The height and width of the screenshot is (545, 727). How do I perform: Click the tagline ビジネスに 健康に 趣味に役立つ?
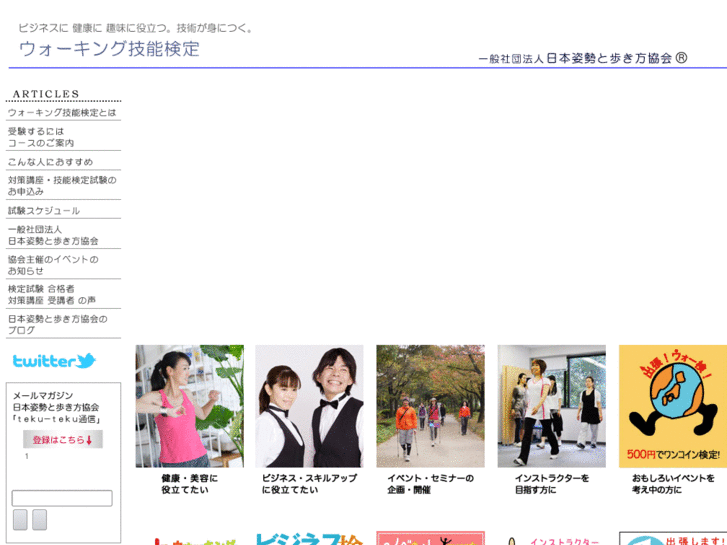tap(135, 28)
